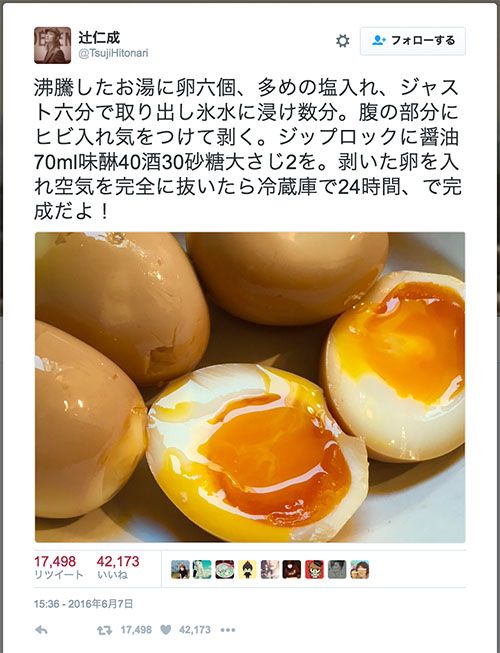Click the reply arrow icon

pyautogui.click(x=41, y=630)
